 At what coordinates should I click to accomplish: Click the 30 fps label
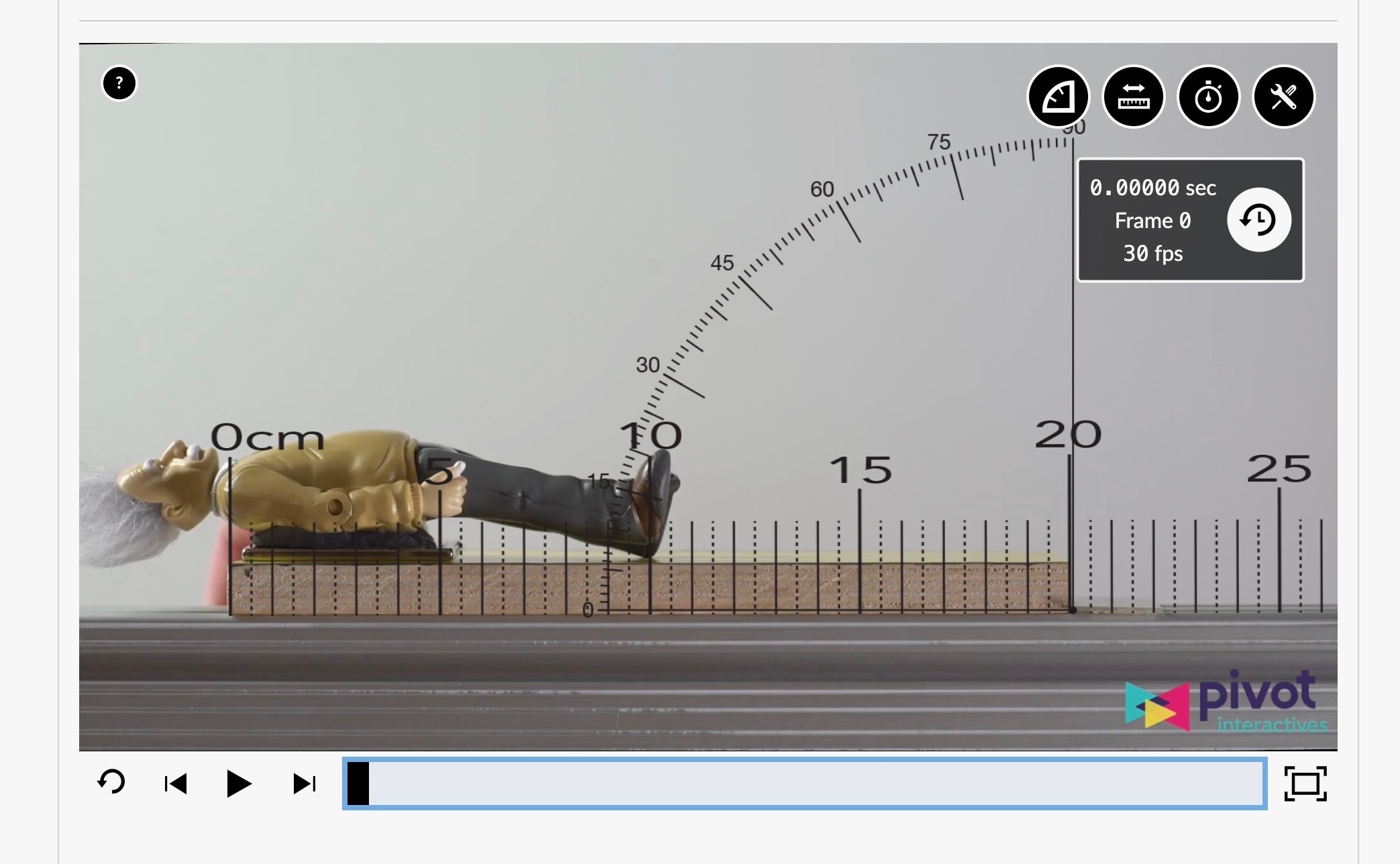click(x=1152, y=254)
